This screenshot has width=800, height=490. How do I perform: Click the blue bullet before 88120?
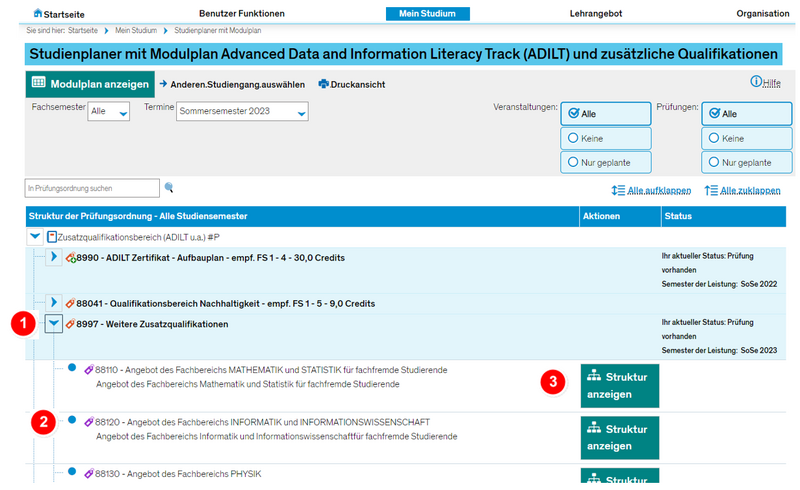[72, 420]
